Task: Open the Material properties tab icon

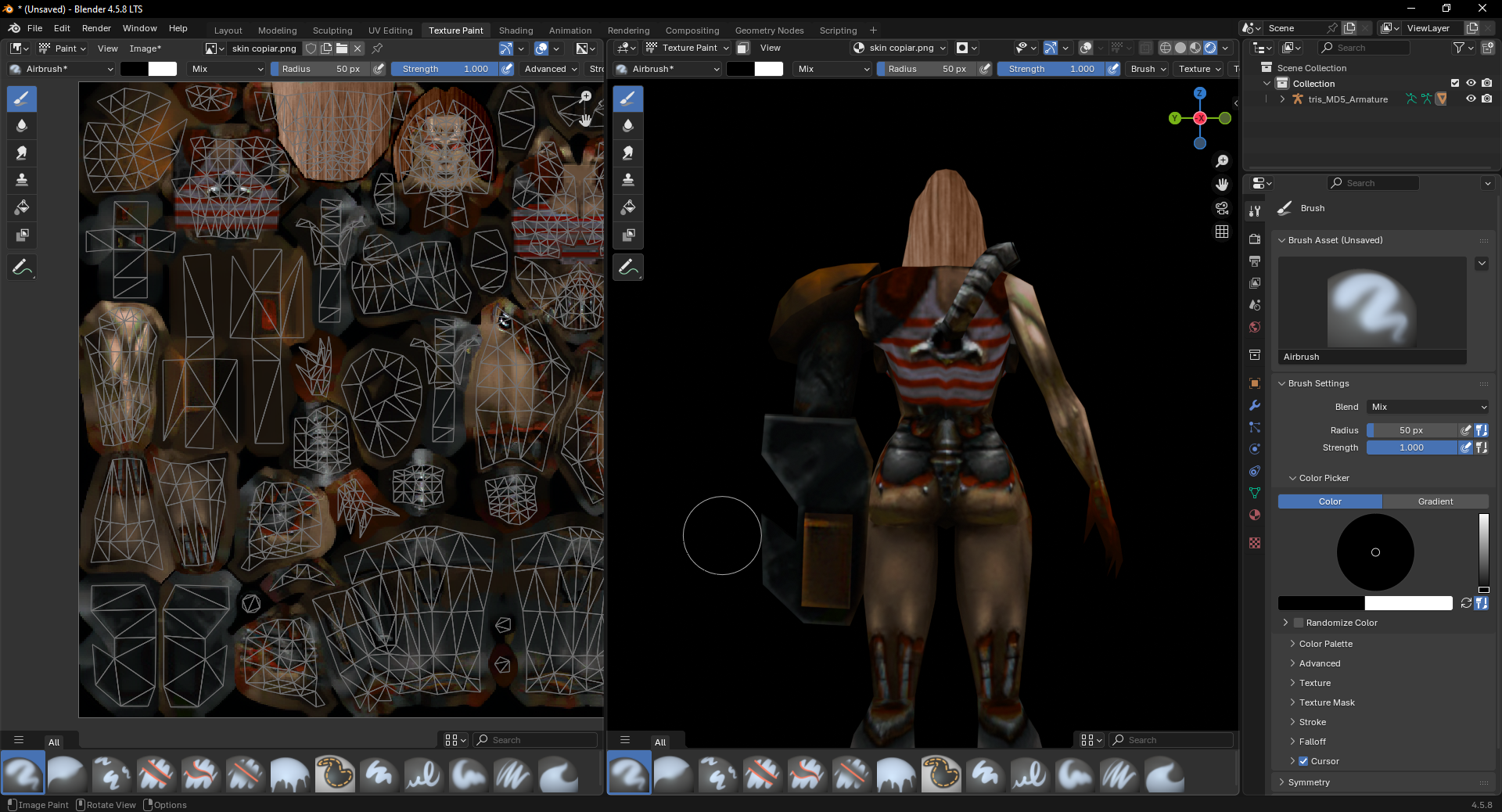Action: [x=1255, y=515]
